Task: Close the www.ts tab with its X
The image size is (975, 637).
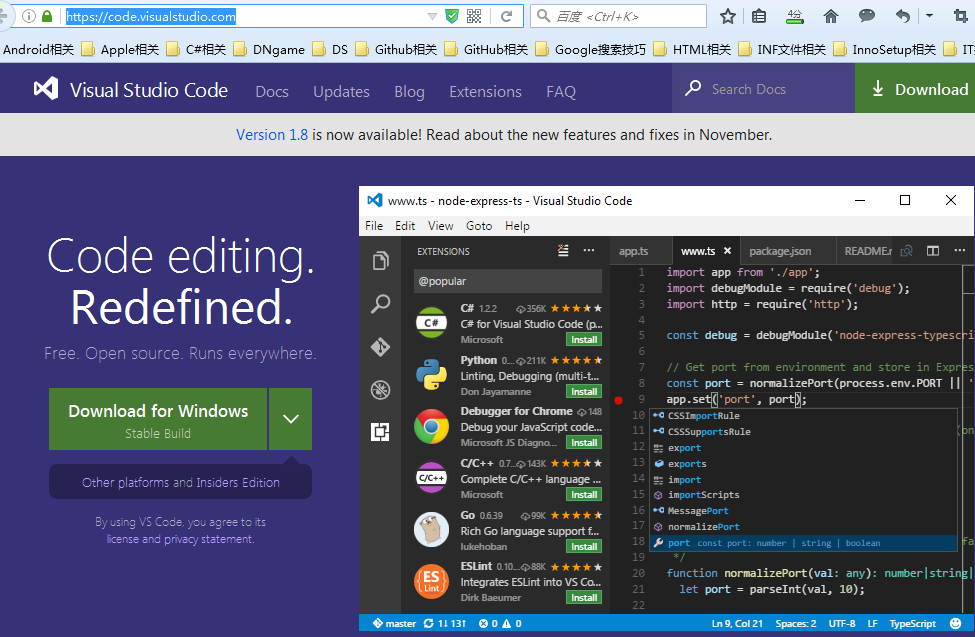Action: tap(727, 251)
